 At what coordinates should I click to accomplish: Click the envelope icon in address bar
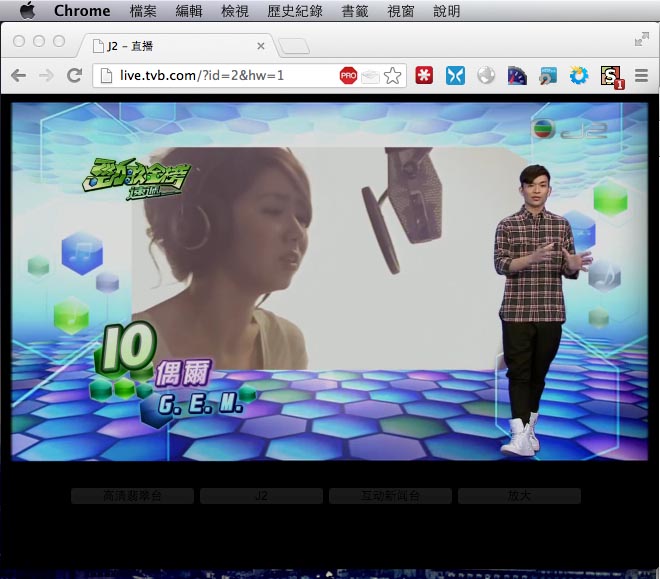tap(370, 77)
